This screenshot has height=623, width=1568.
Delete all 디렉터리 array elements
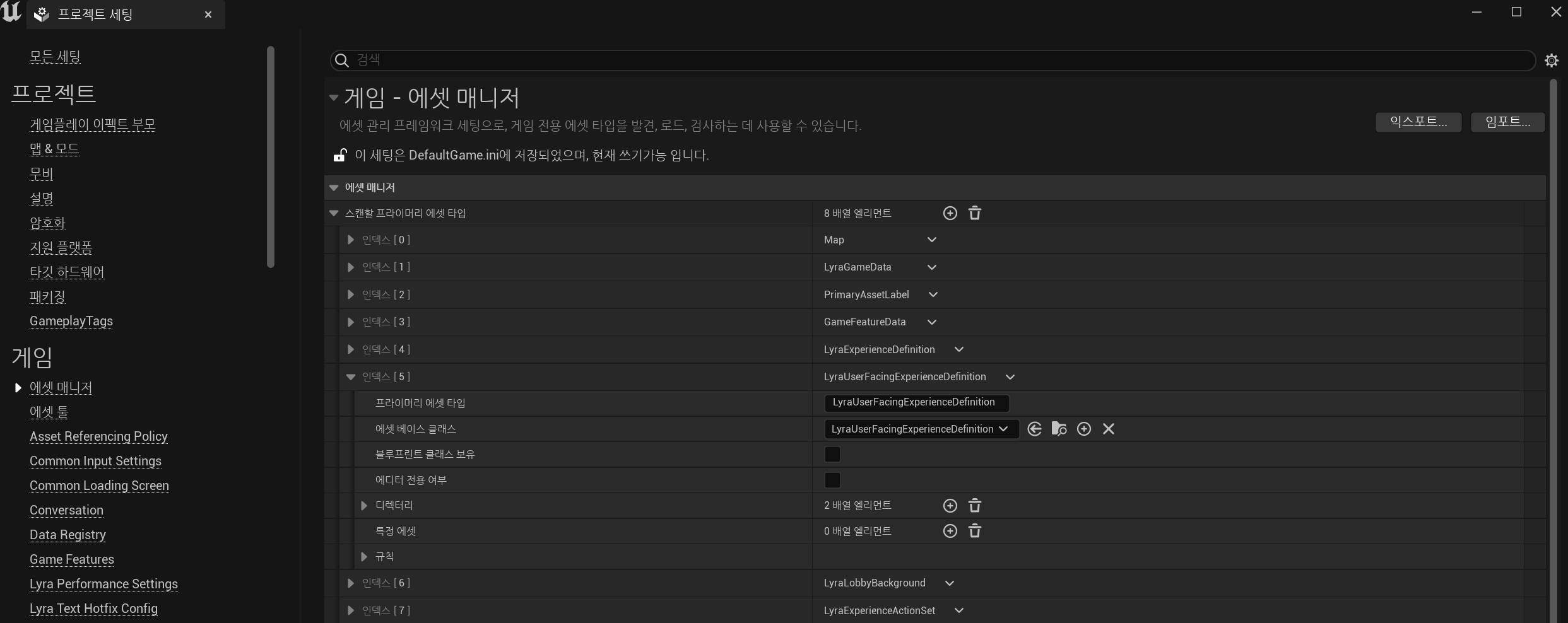coord(975,506)
